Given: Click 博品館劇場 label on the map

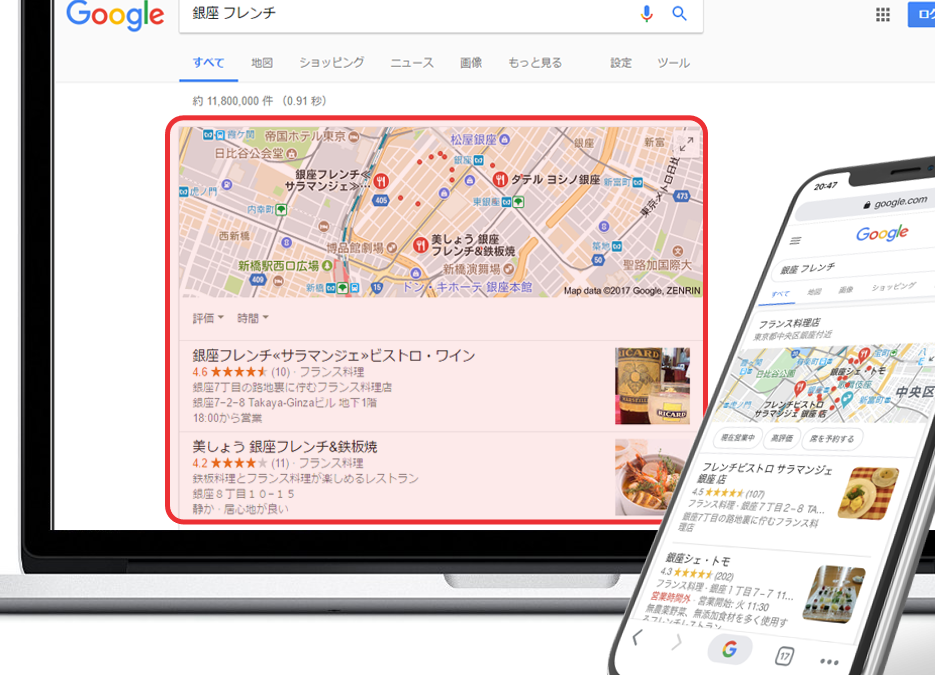Looking at the screenshot, I should pyautogui.click(x=355, y=247).
